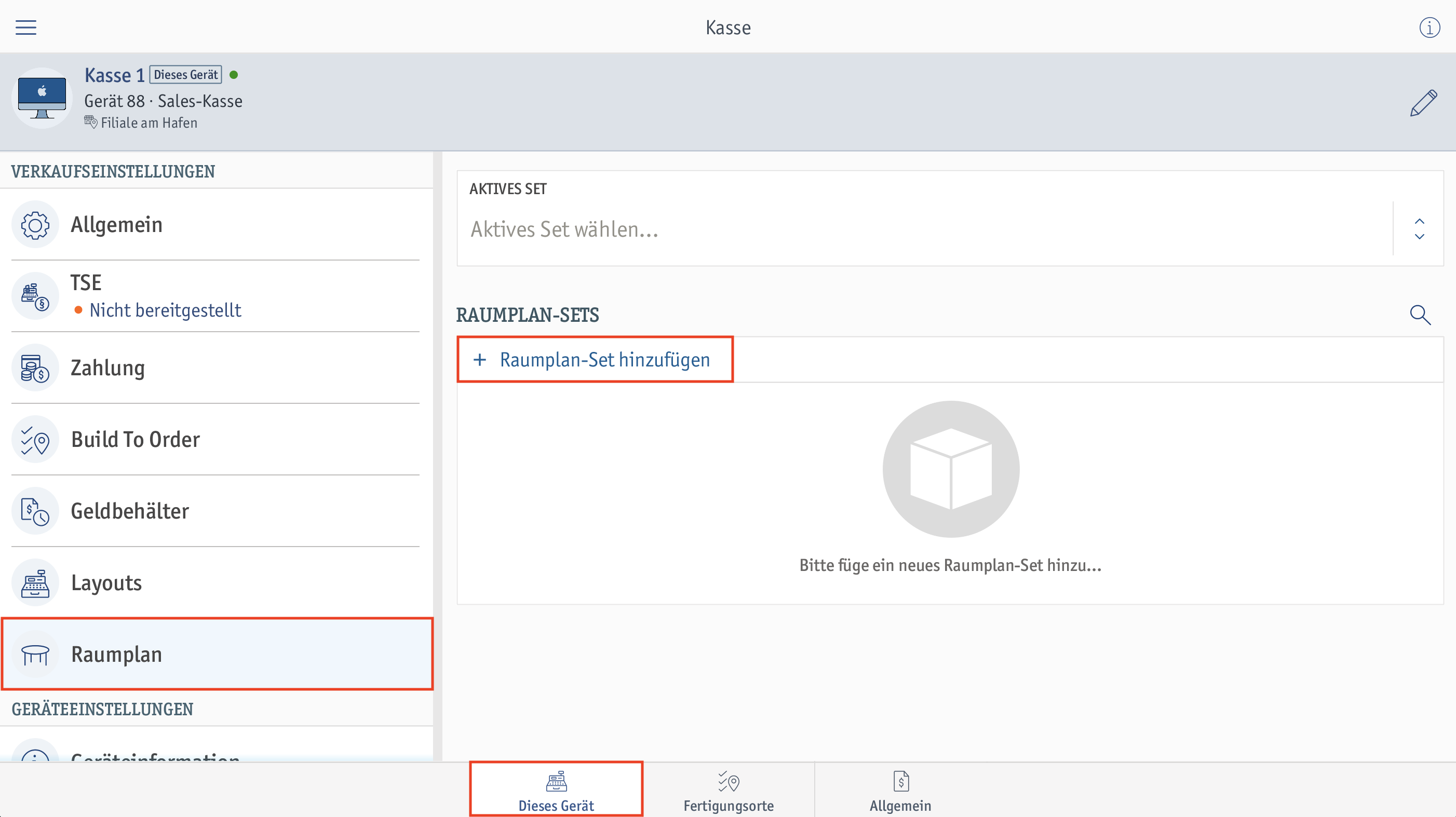Click the Kasse 1 iMac device icon
1456x817 pixels.
coord(42,98)
